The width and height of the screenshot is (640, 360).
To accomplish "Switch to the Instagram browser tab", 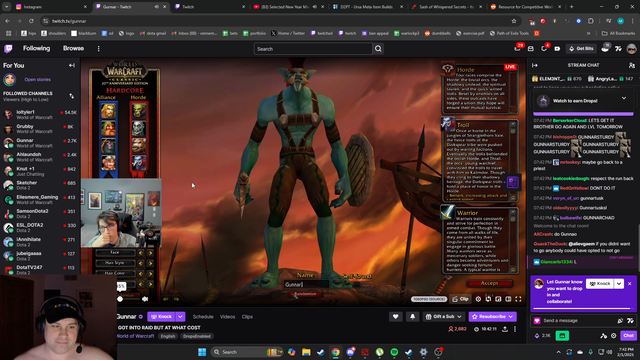I will tap(51, 7).
